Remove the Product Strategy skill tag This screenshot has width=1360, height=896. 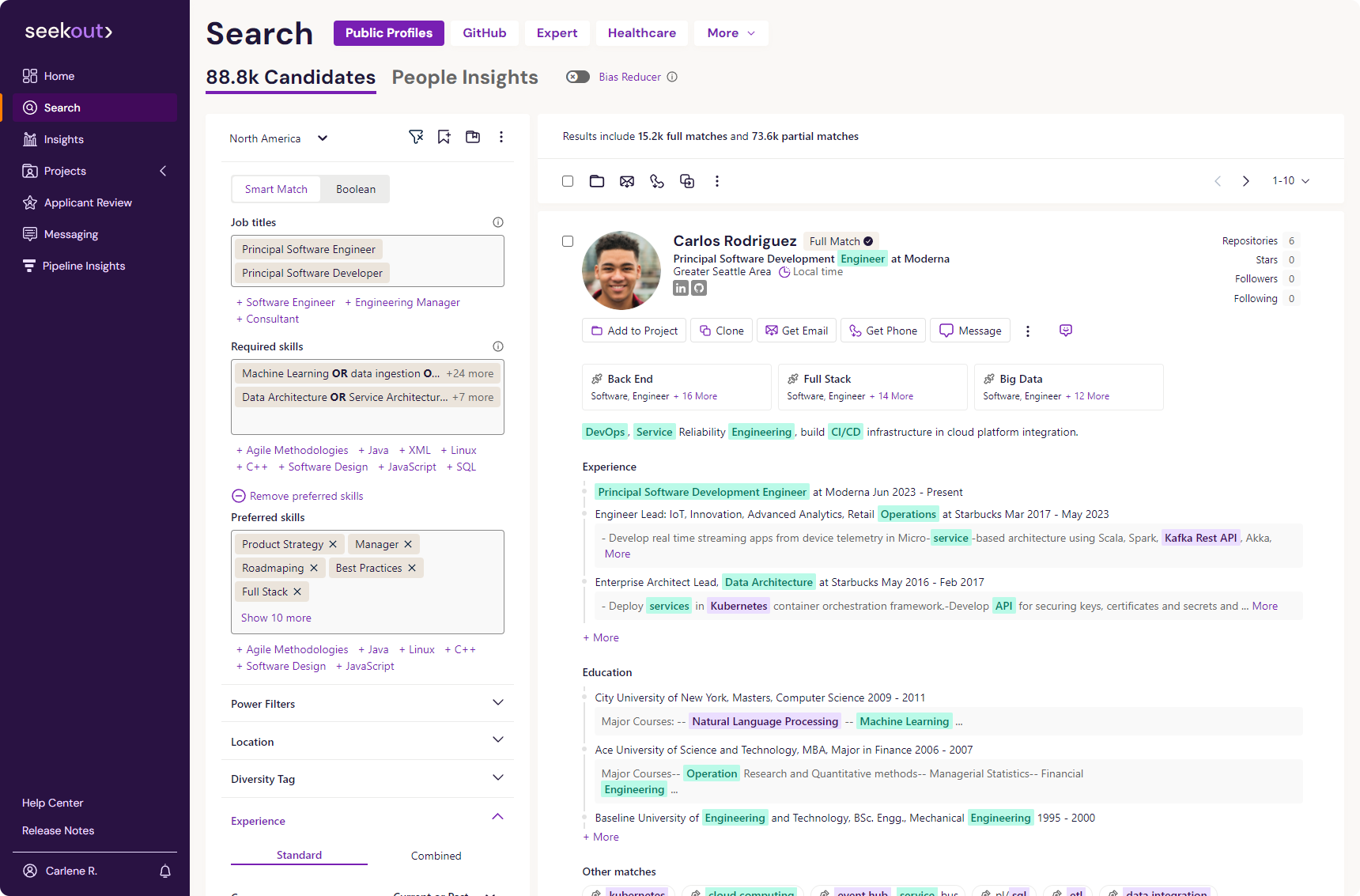[333, 544]
